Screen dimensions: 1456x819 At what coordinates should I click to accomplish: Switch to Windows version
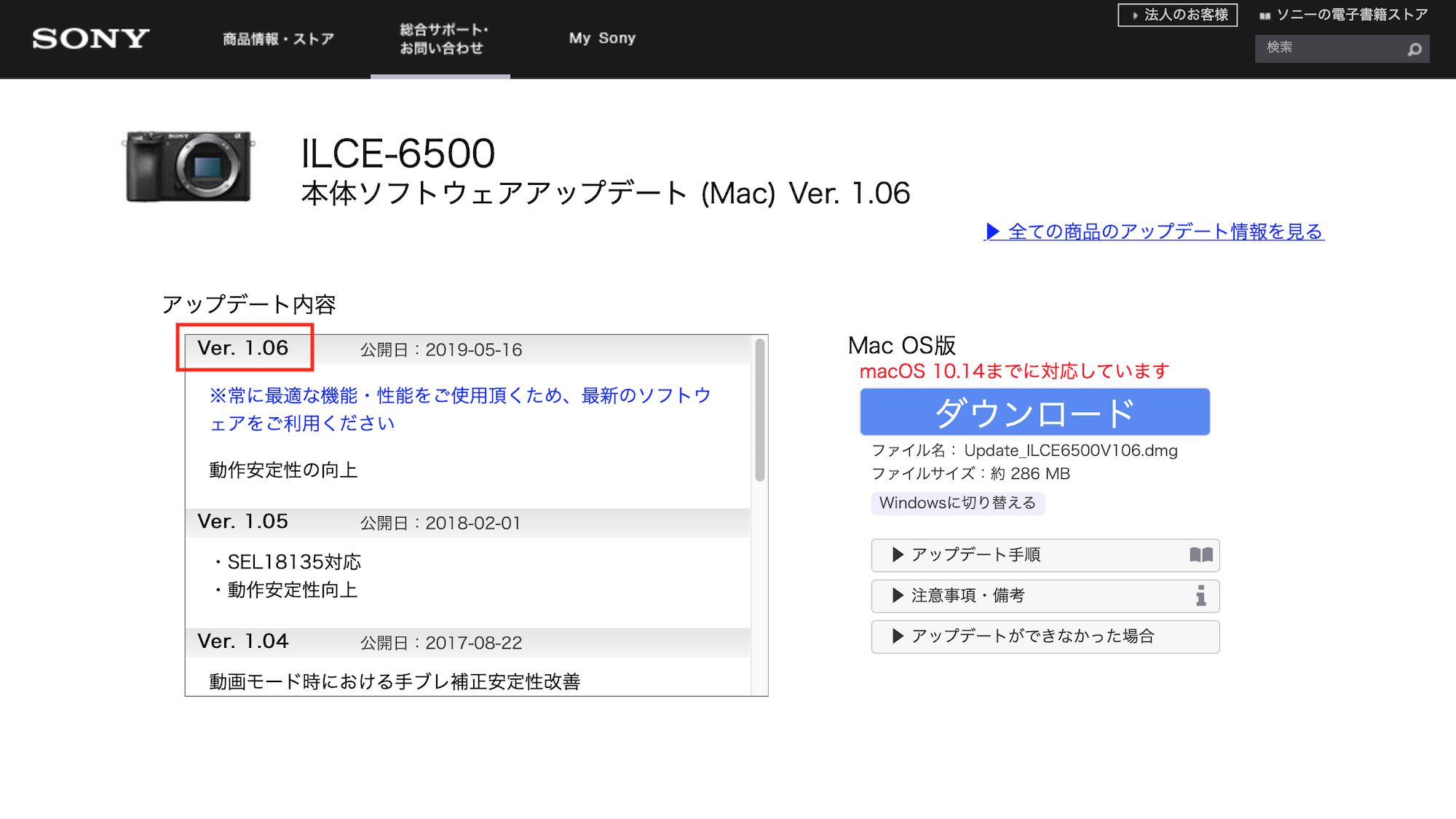(957, 503)
